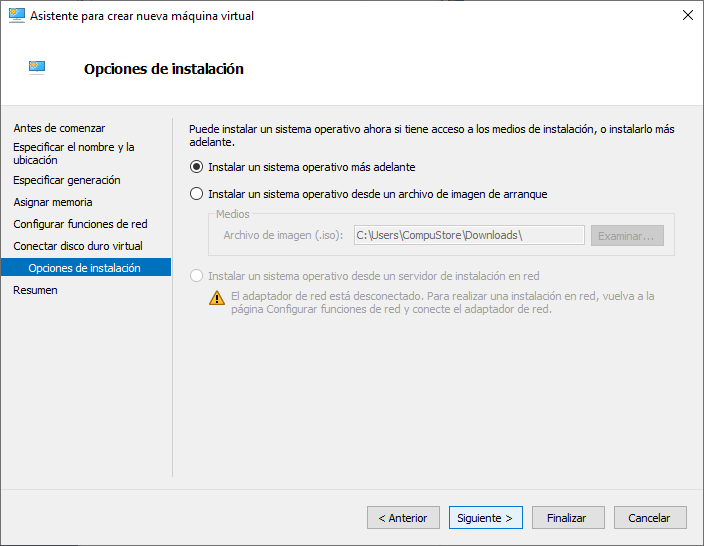Click the 'Puede instalar un sistema operativo' description
Image resolution: width=704 pixels, height=546 pixels.
431,135
